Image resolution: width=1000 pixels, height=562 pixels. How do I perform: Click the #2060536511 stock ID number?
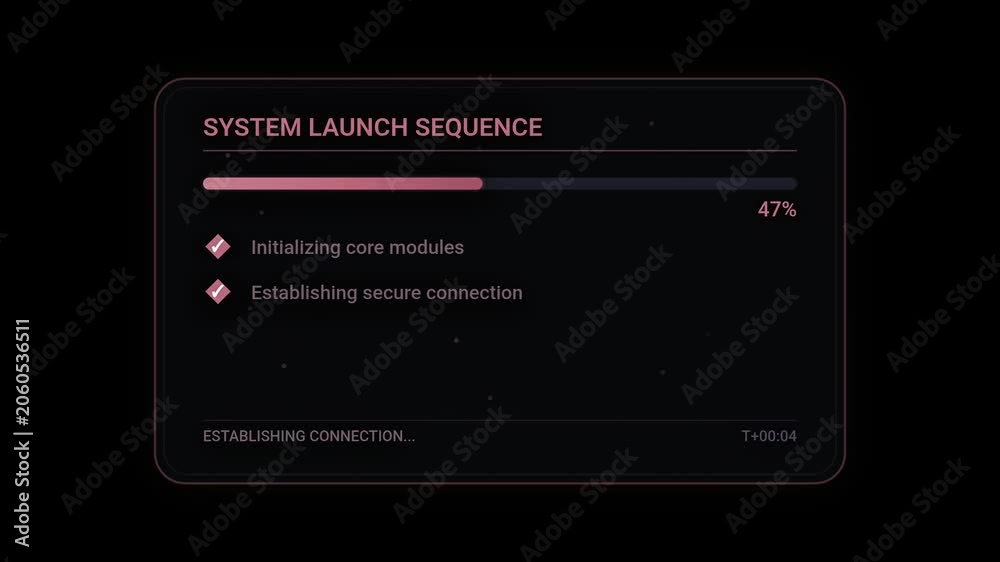[22, 373]
